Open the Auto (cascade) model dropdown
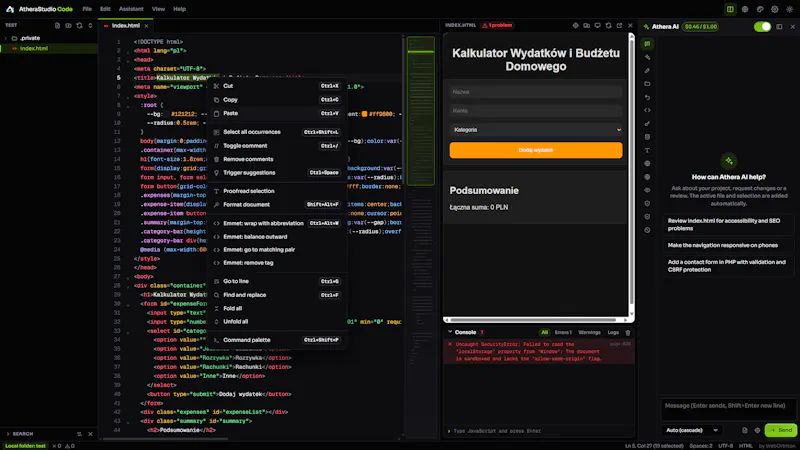The height and width of the screenshot is (450, 800). [x=692, y=430]
